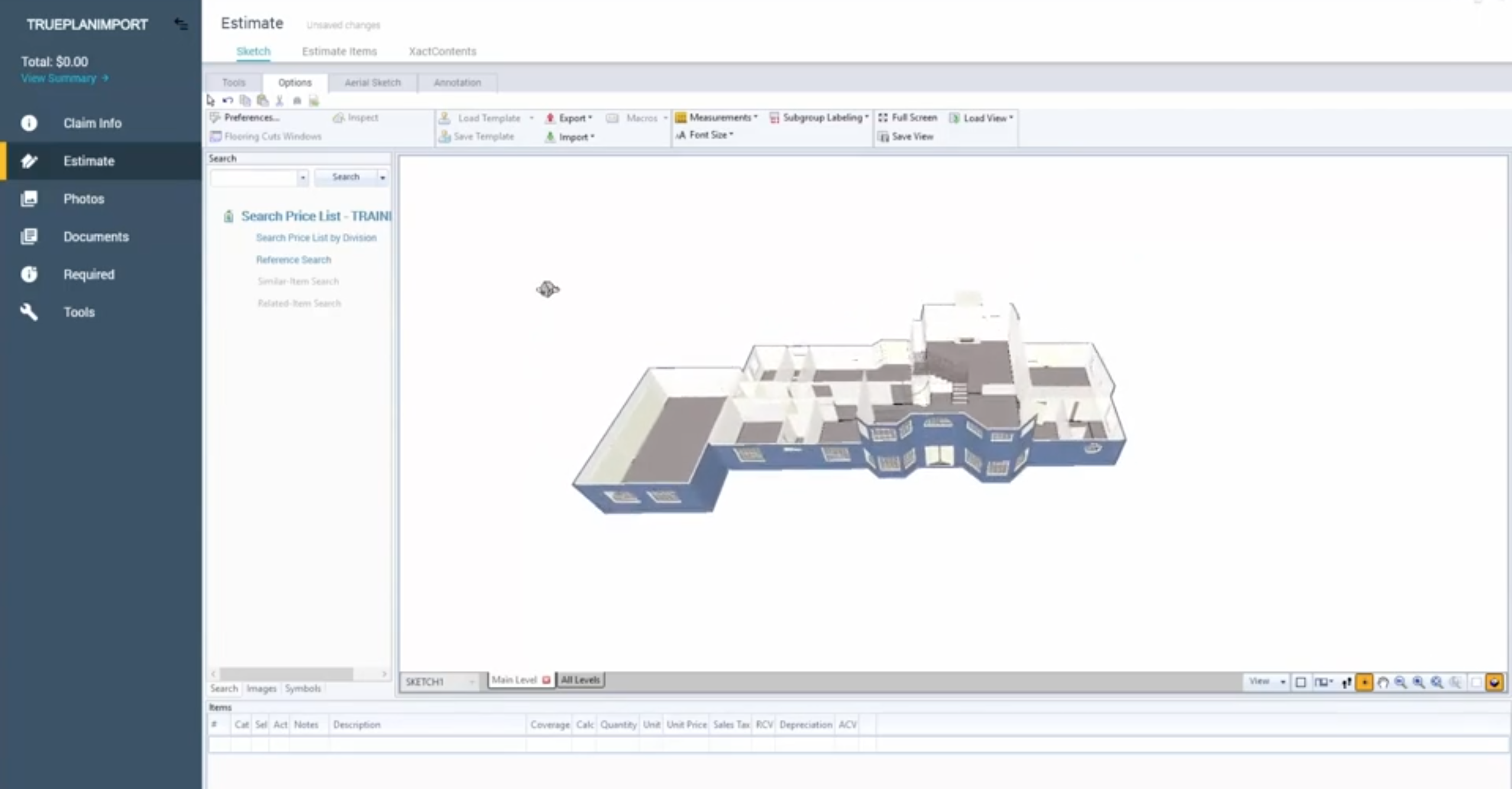
Task: Click the zoom-to-fit magnifier icon
Action: click(1437, 683)
